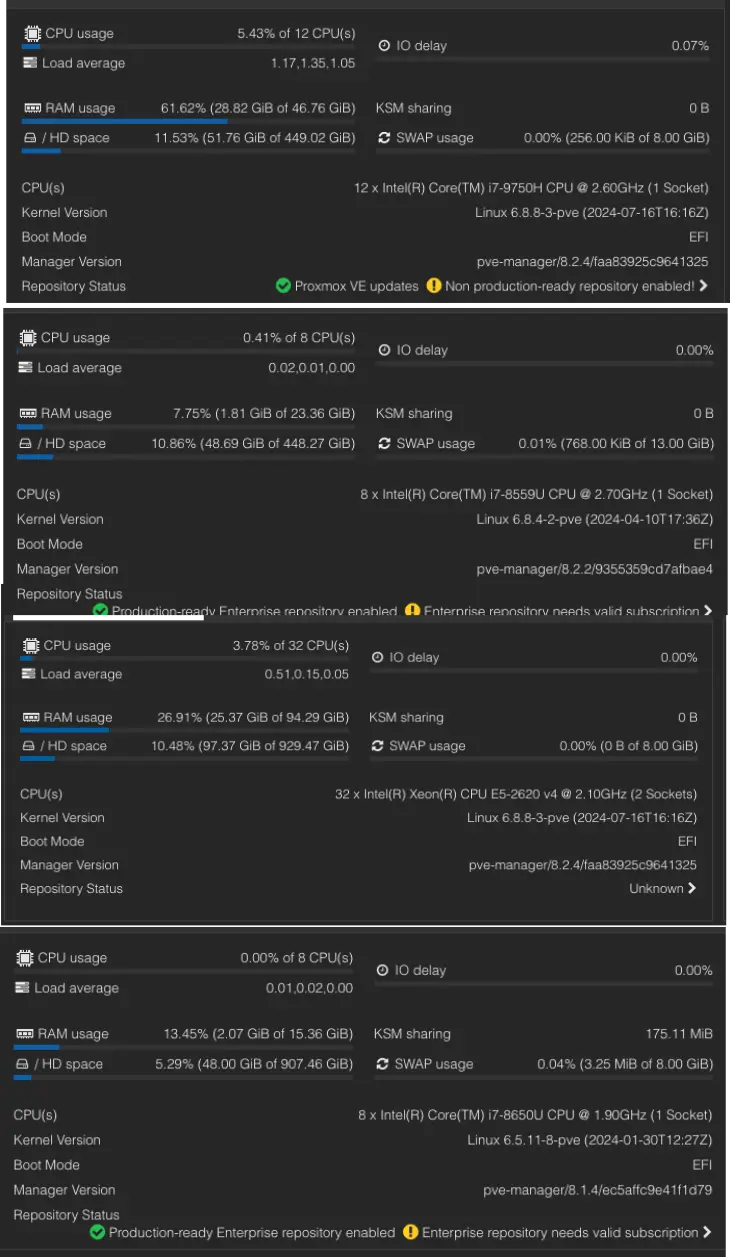This screenshot has height=1257, width=730.
Task: Open the Proxmox VE updates status text
Action: coord(356,286)
